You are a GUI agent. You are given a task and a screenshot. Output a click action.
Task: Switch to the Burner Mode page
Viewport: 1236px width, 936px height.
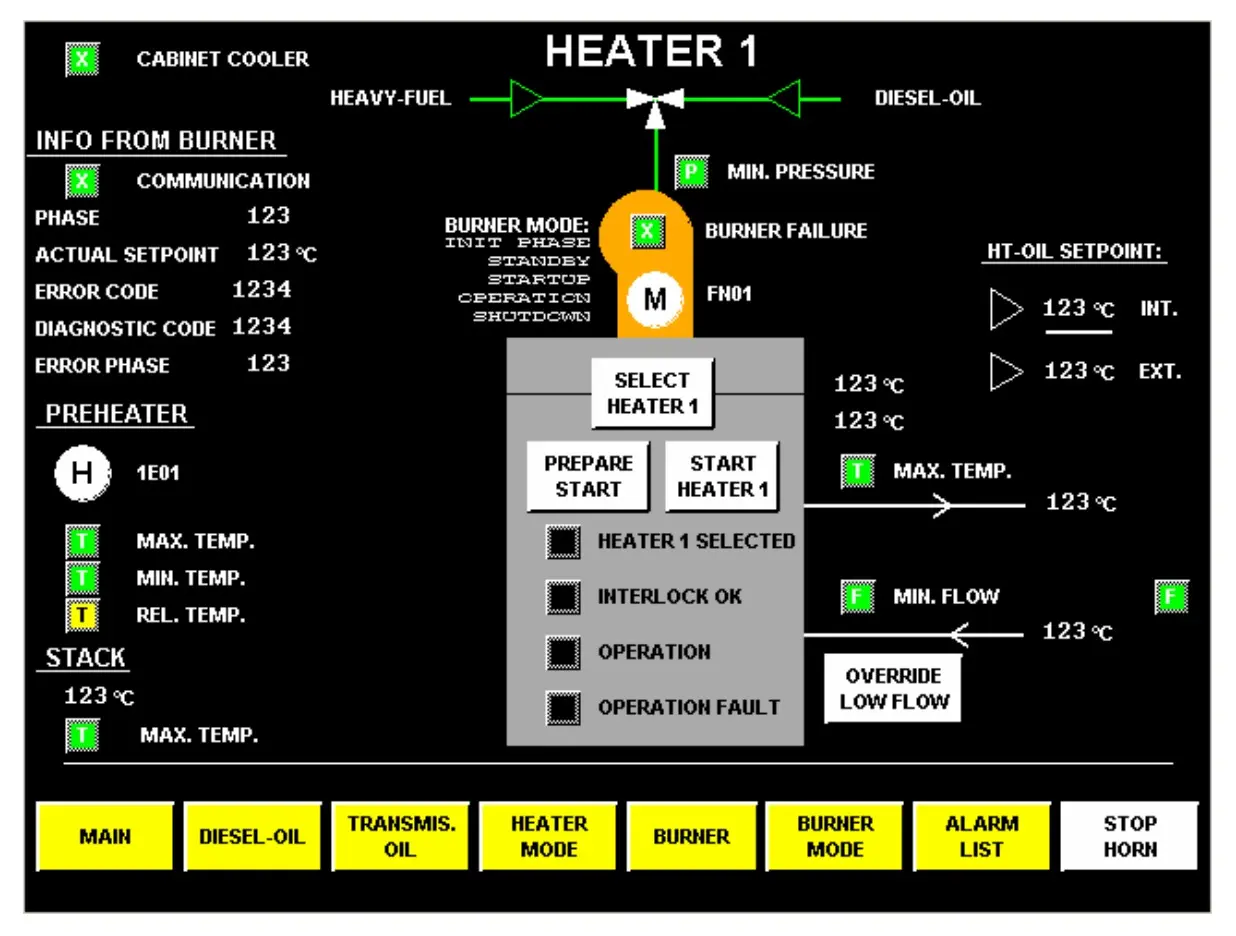point(835,837)
